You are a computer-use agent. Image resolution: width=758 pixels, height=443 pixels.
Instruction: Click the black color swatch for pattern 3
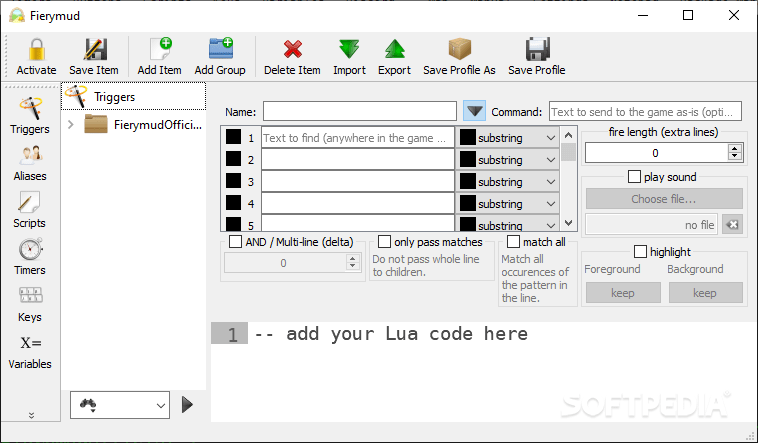(x=233, y=181)
